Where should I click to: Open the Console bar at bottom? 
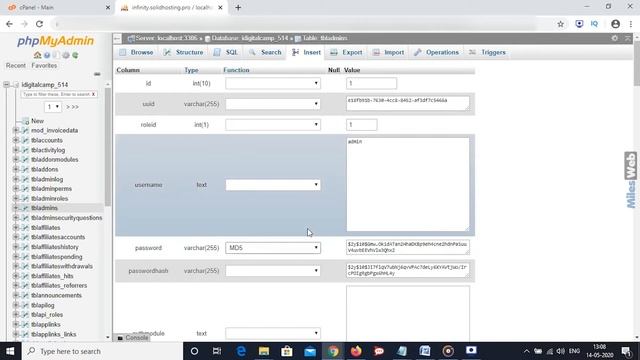point(133,338)
